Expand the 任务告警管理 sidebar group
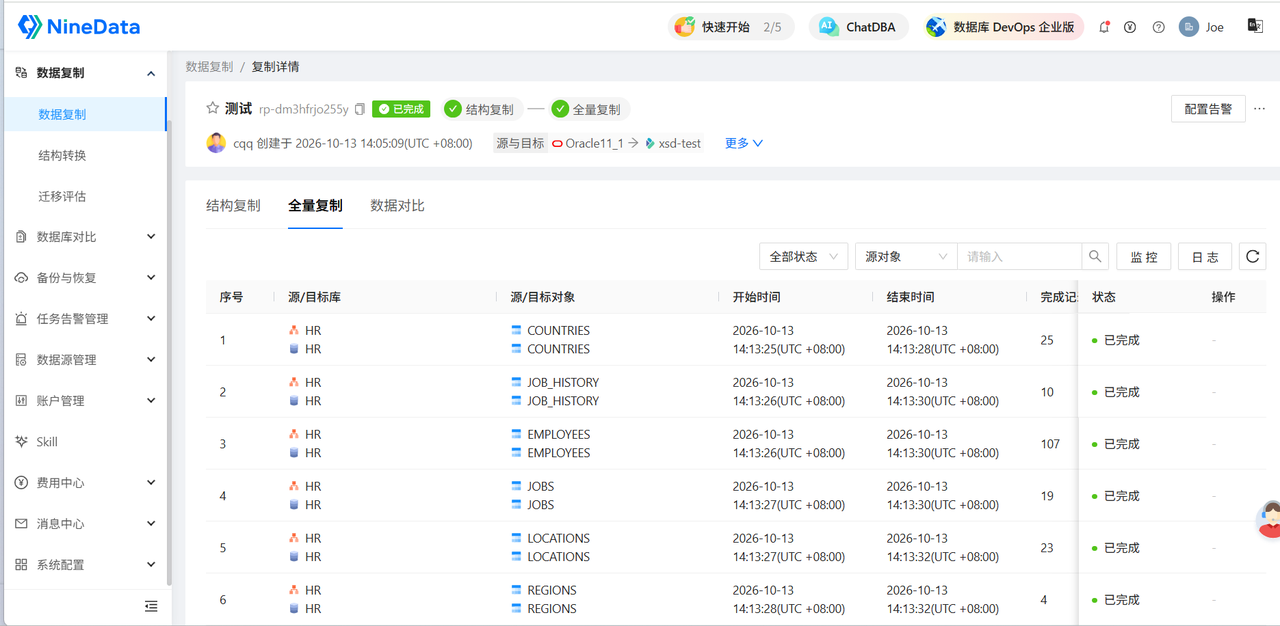Viewport: 1280px width, 626px height. point(151,319)
